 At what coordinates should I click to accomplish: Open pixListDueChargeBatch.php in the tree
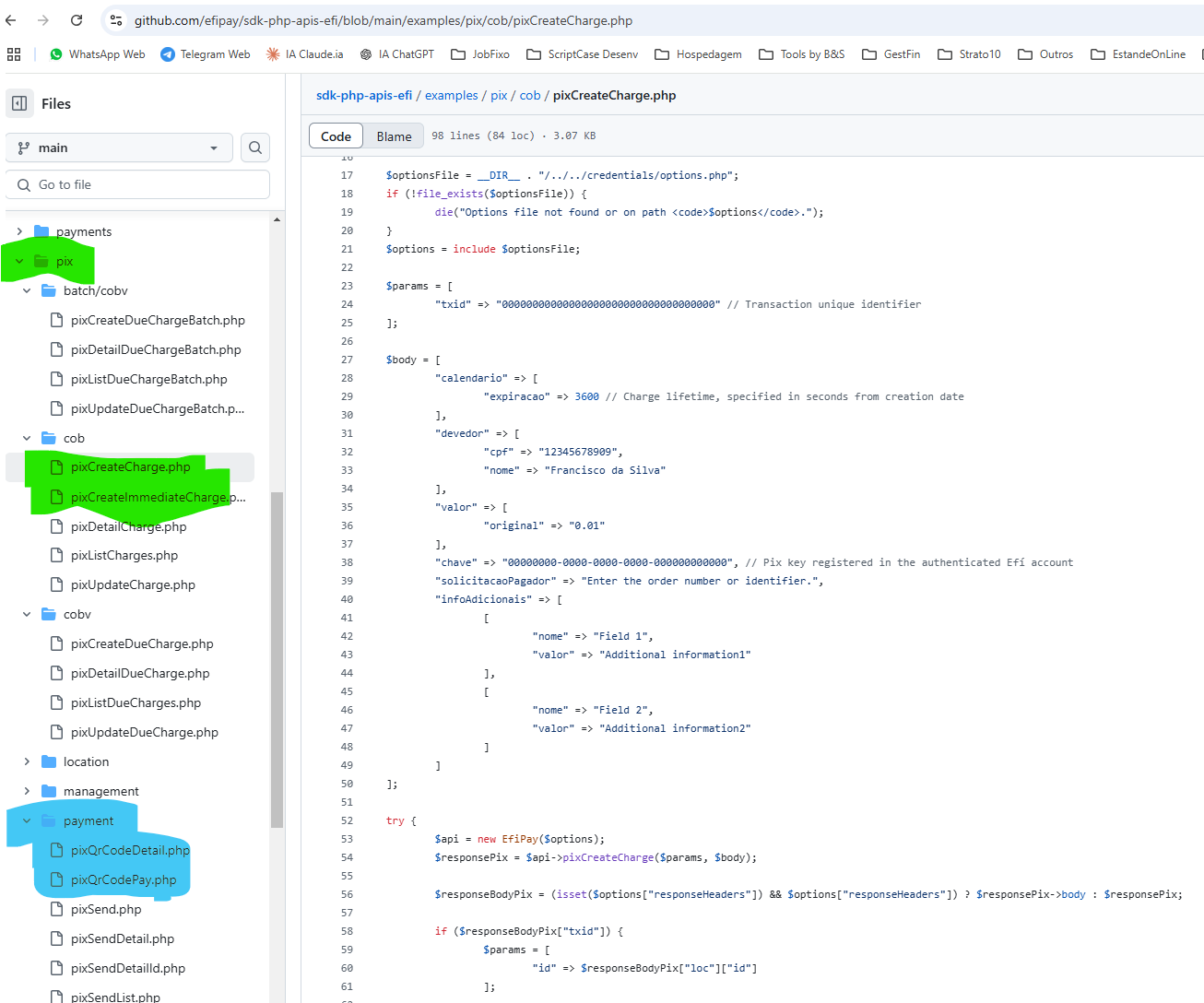tap(148, 379)
